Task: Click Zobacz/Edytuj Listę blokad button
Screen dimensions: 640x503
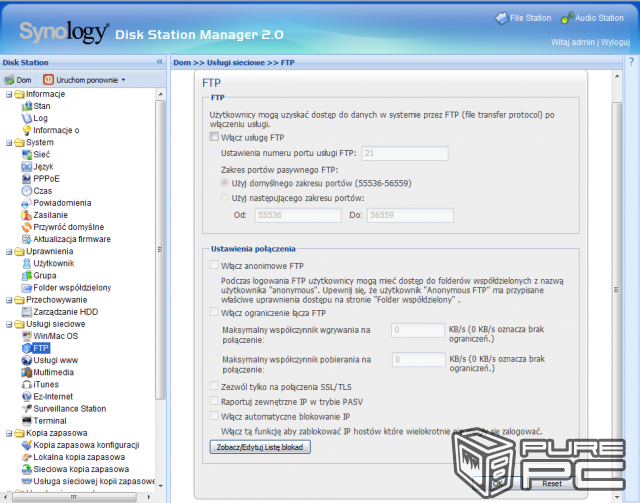Action: (x=260, y=447)
